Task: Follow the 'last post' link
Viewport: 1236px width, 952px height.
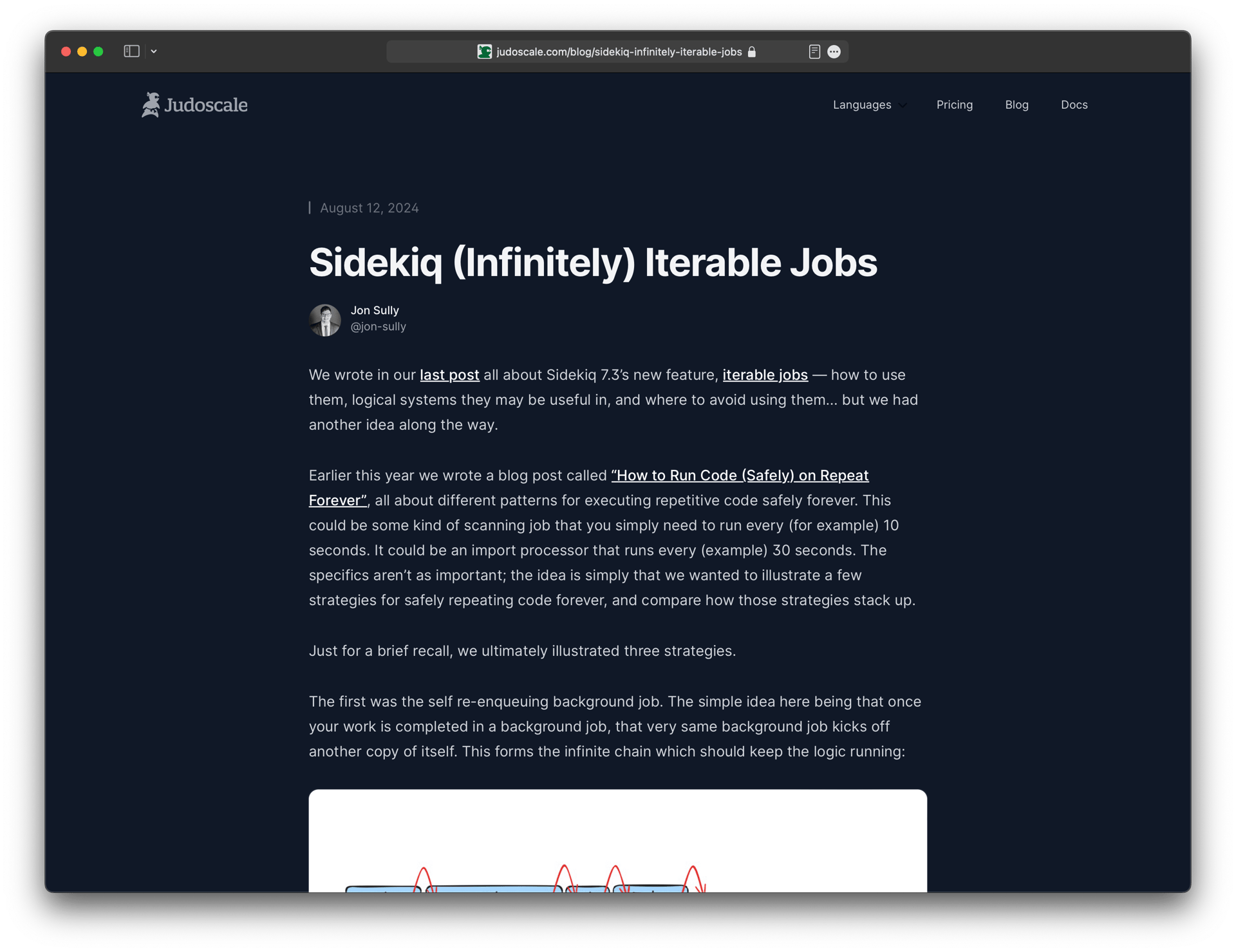Action: coord(449,375)
